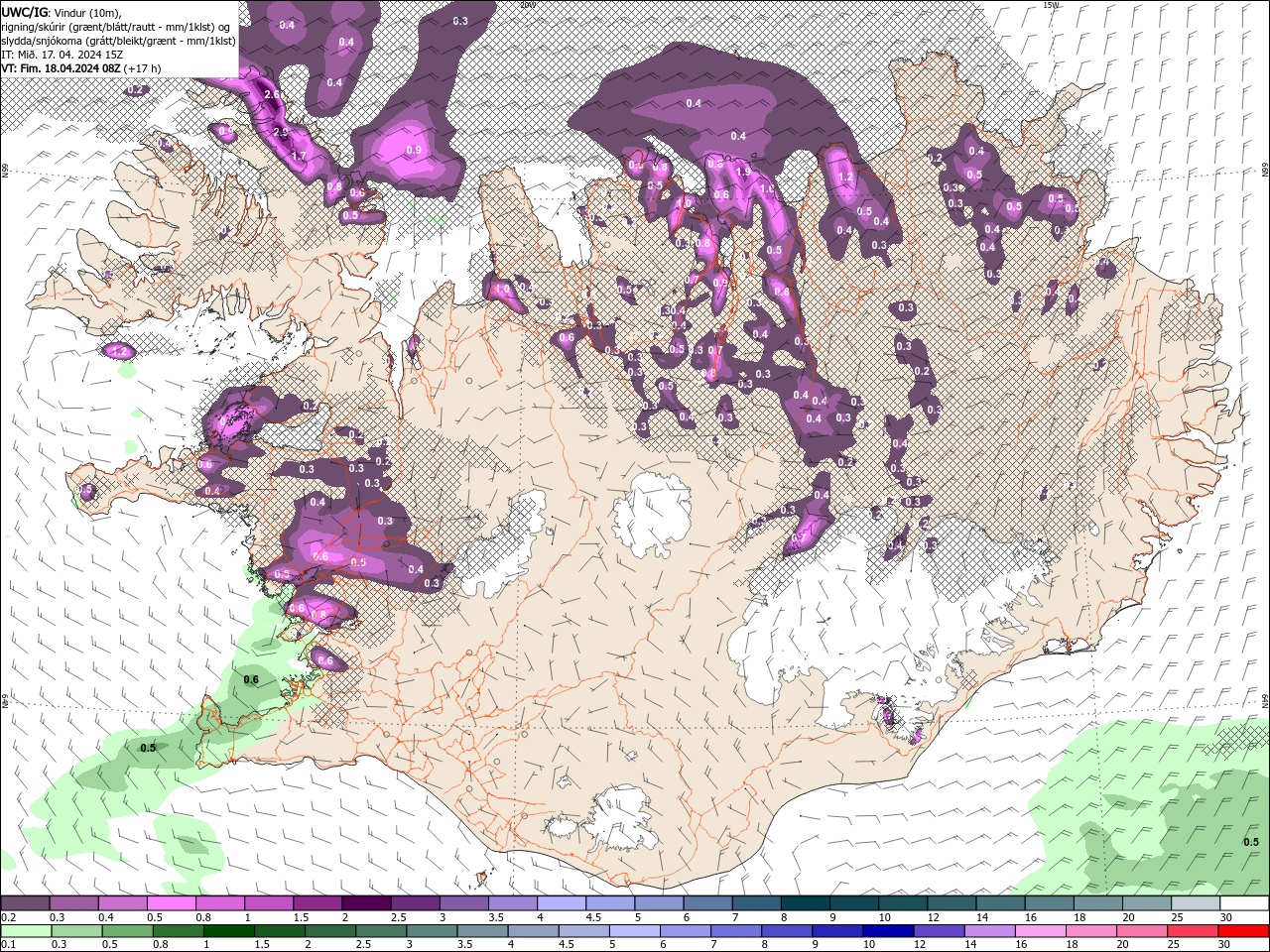The width and height of the screenshot is (1270, 952).
Task: Click the '15W' longitude label at top edge
Action: tap(1052, 5)
